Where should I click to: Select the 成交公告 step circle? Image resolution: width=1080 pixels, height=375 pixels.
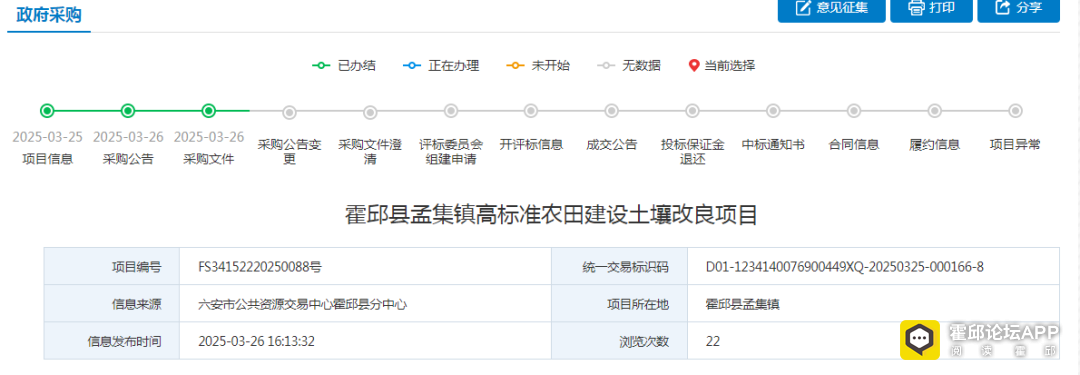tap(612, 111)
